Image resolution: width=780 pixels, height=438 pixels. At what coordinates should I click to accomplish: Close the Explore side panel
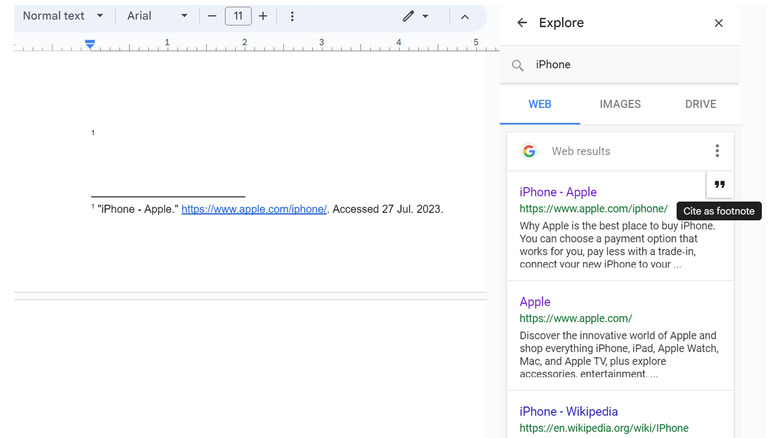tap(718, 23)
